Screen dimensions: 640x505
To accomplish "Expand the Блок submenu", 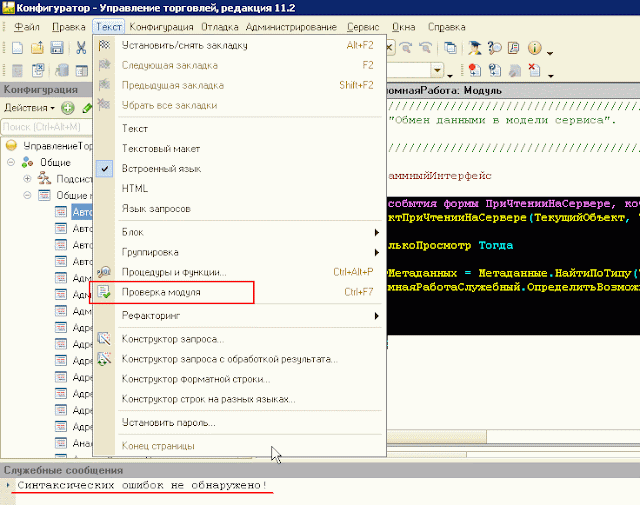I will pyautogui.click(x=239, y=232).
